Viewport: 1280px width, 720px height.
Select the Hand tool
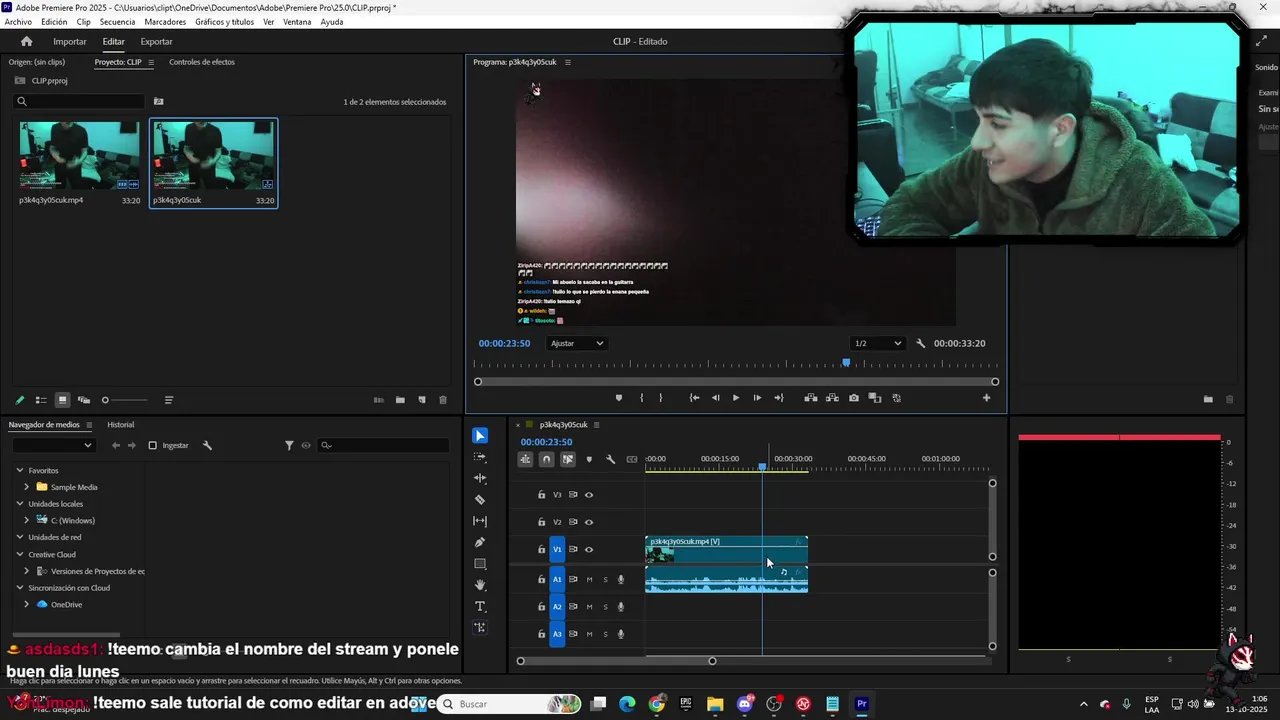click(x=480, y=585)
